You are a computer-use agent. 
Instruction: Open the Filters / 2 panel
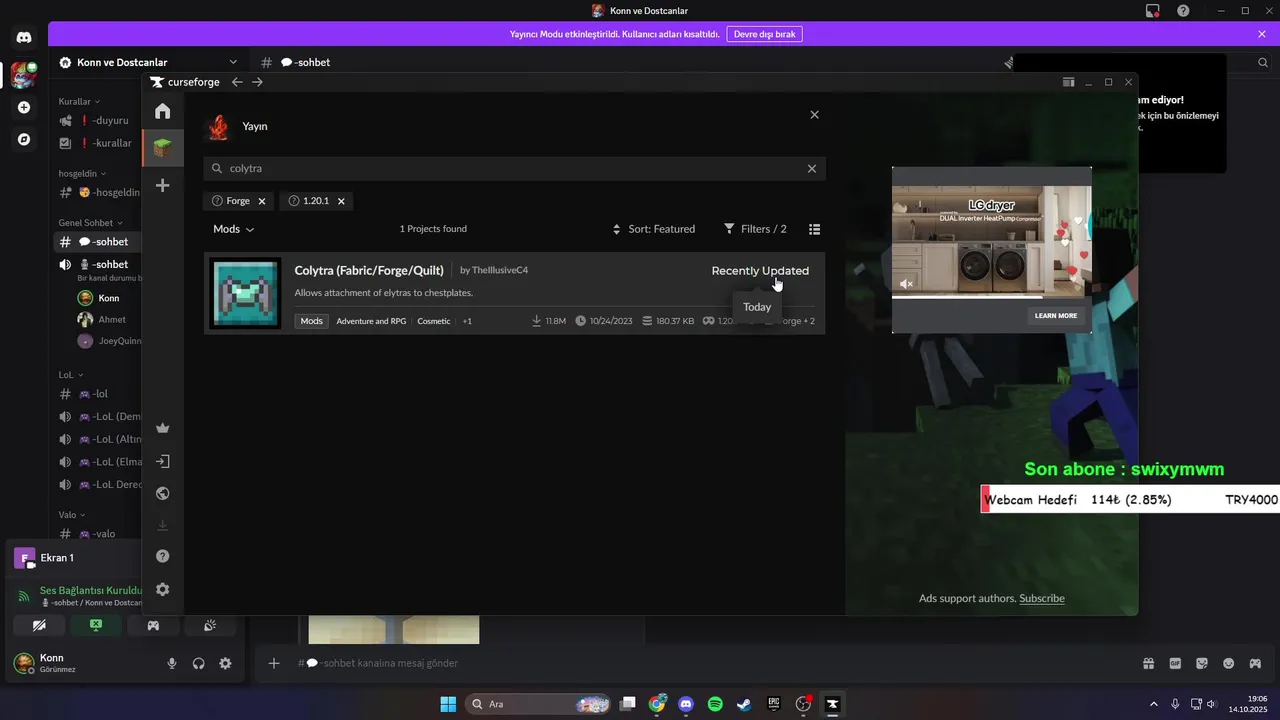tap(755, 229)
